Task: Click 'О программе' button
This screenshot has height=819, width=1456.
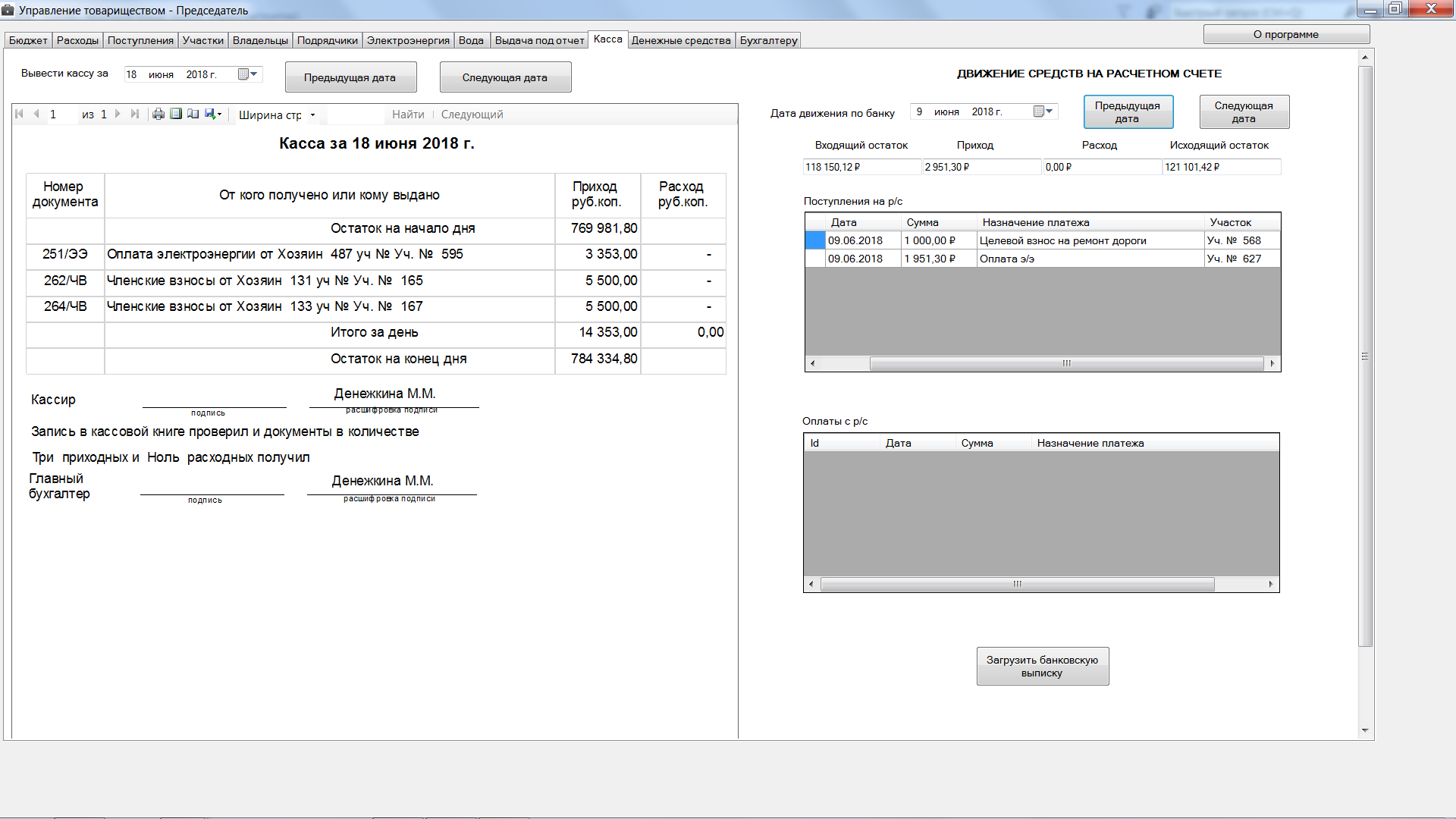Action: click(1285, 34)
